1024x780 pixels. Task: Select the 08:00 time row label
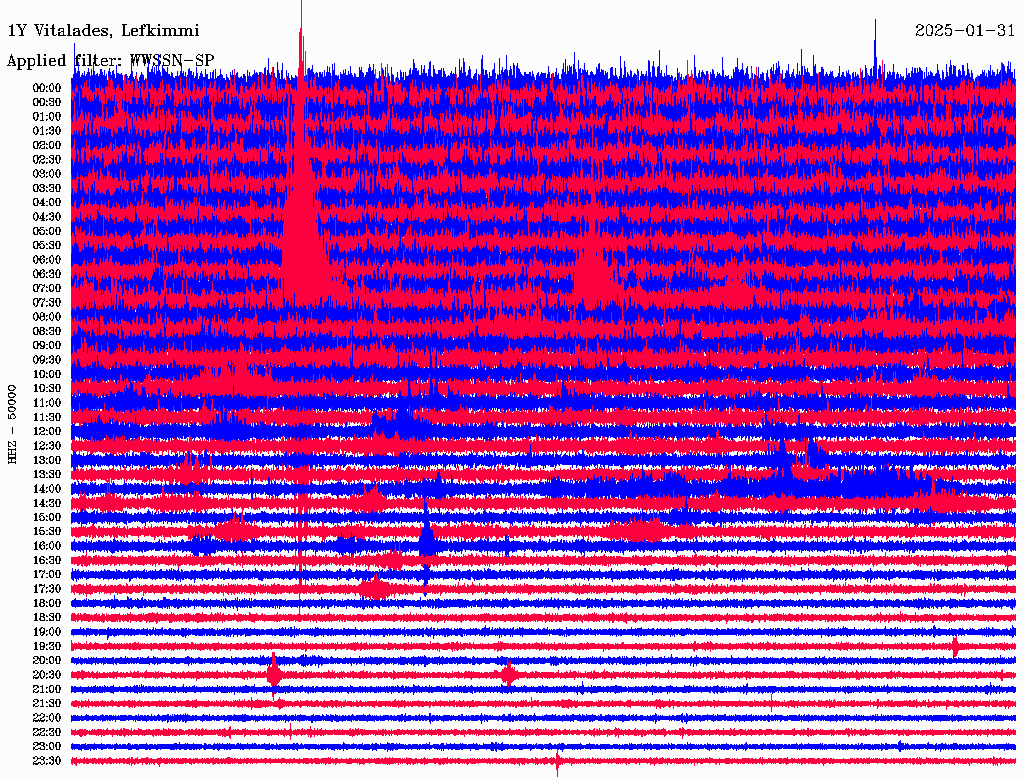click(x=47, y=317)
